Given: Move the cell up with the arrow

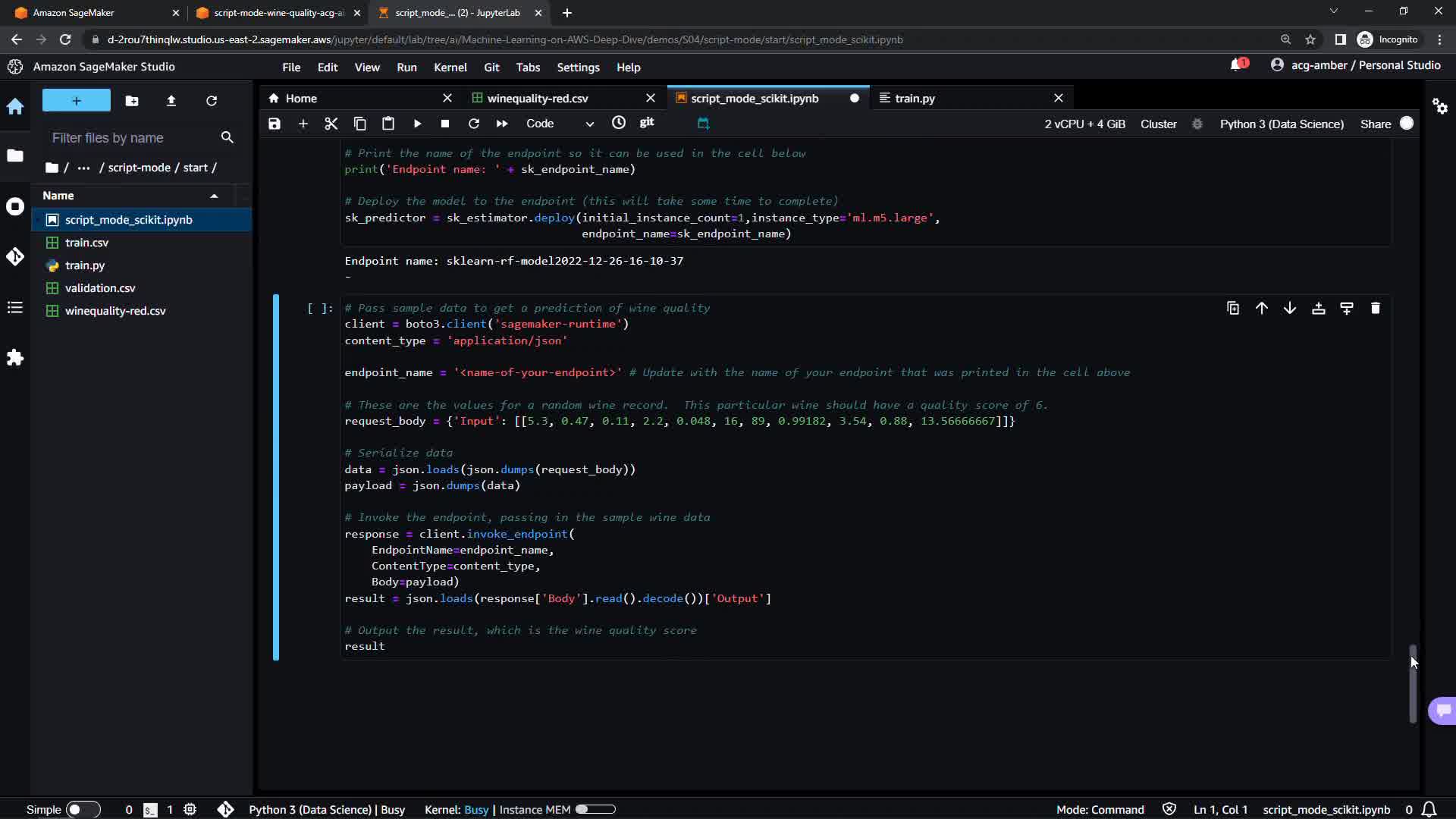Looking at the screenshot, I should click(x=1262, y=308).
